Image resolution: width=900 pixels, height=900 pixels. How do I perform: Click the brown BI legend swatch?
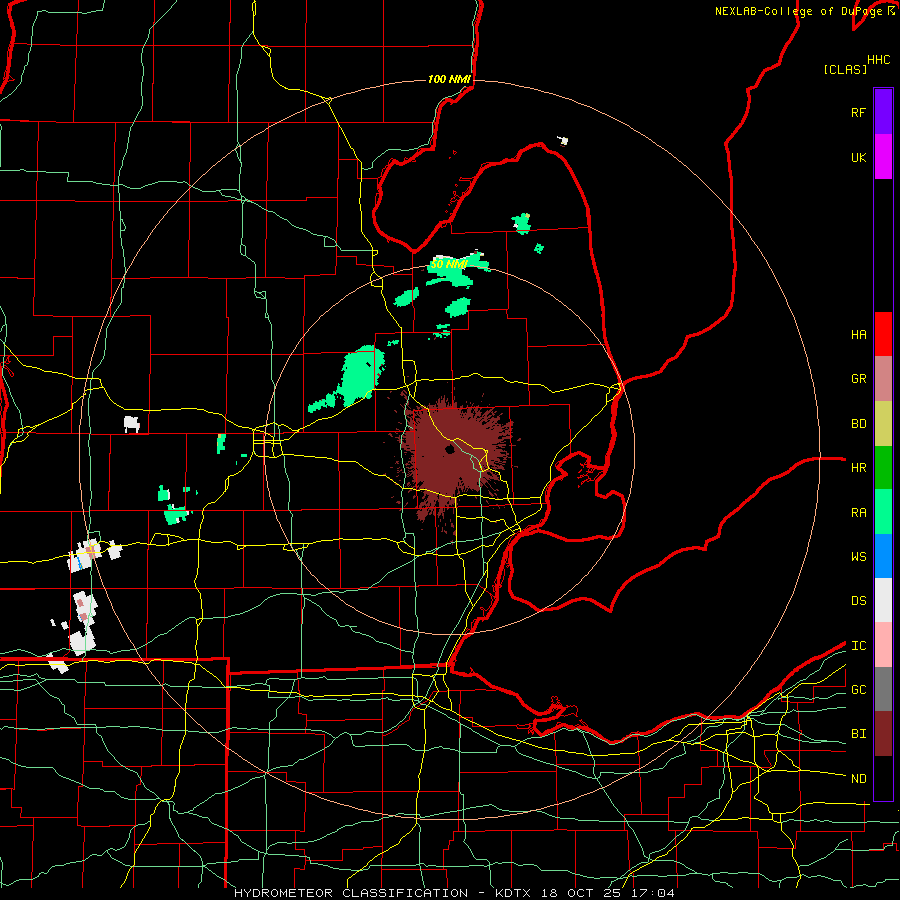point(883,734)
